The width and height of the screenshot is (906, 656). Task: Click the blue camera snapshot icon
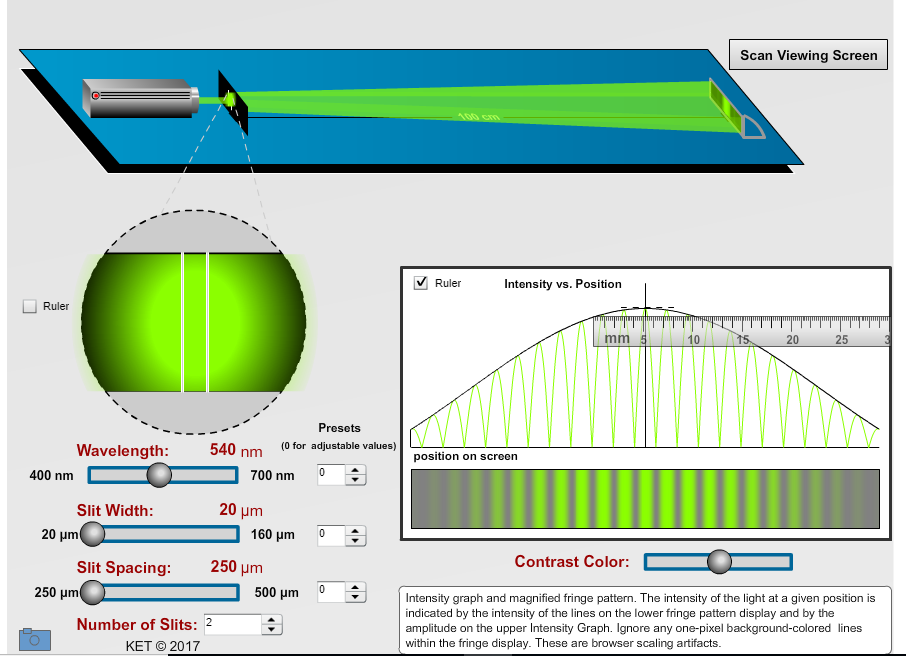click(x=36, y=638)
